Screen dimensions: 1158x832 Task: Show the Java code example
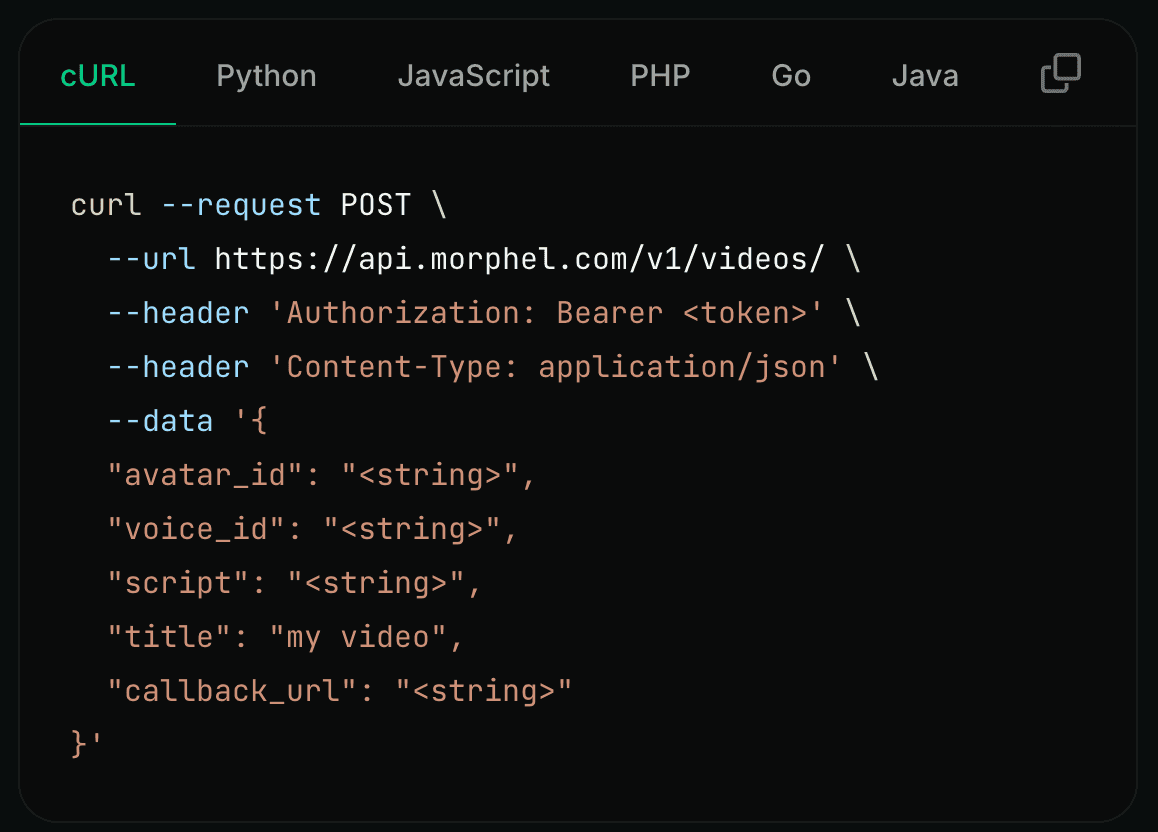click(x=925, y=76)
